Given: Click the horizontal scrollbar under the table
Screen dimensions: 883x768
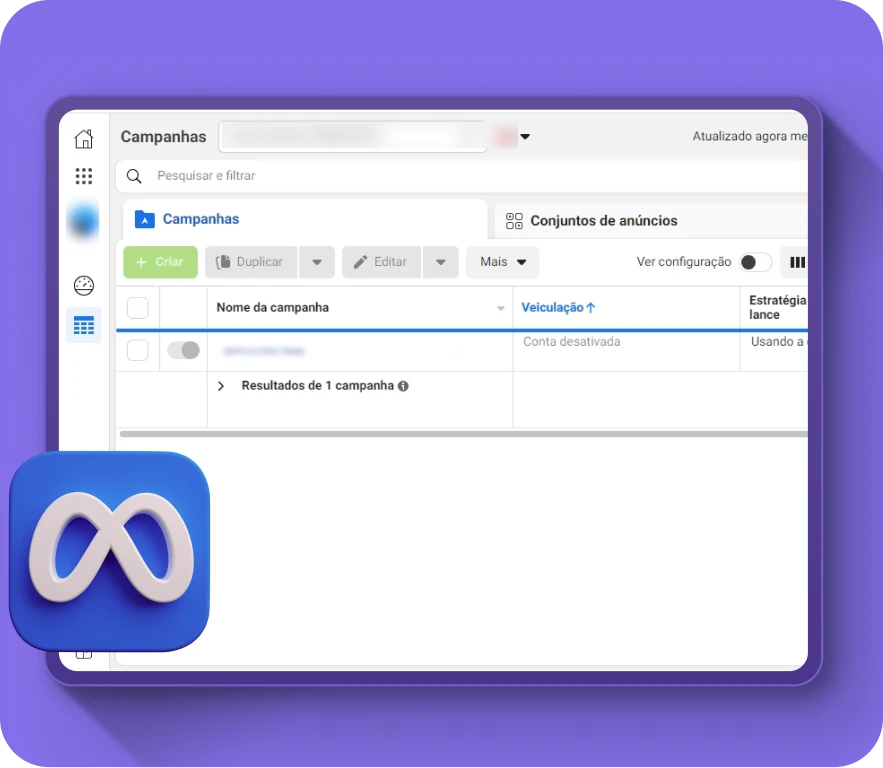Looking at the screenshot, I should (463, 434).
